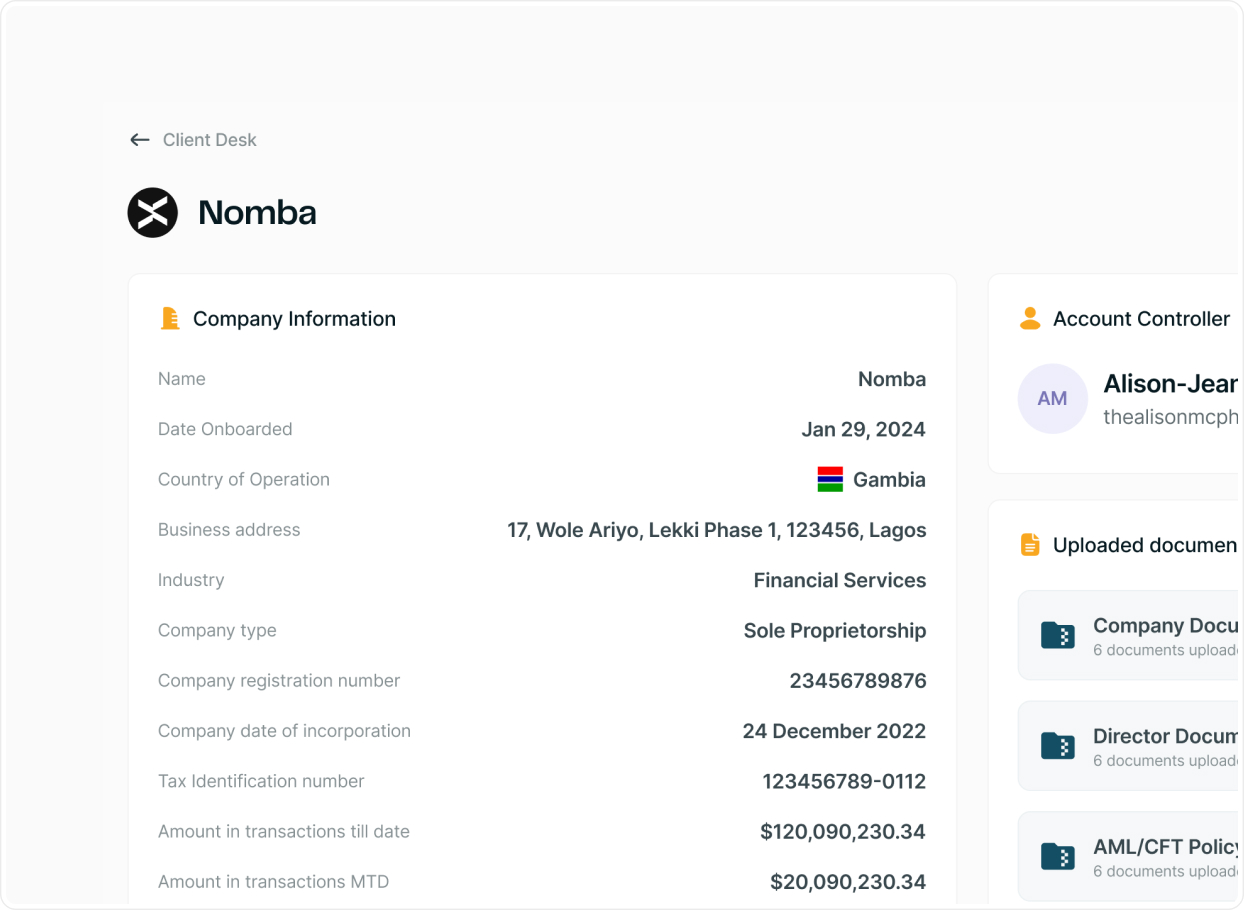Click the Nomba page heading
This screenshot has width=1244, height=910.
tap(257, 212)
